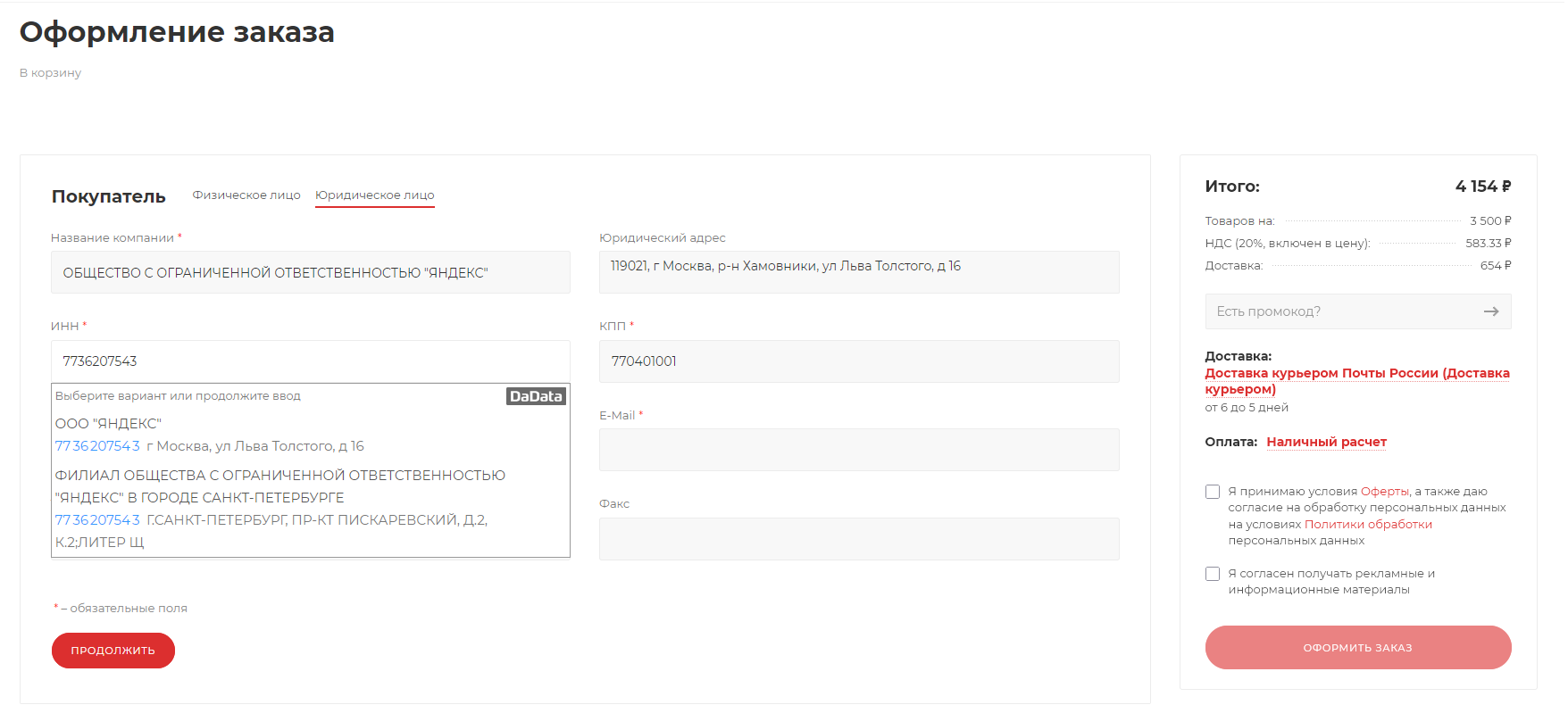Change delivery method Почты России link

point(1356,381)
